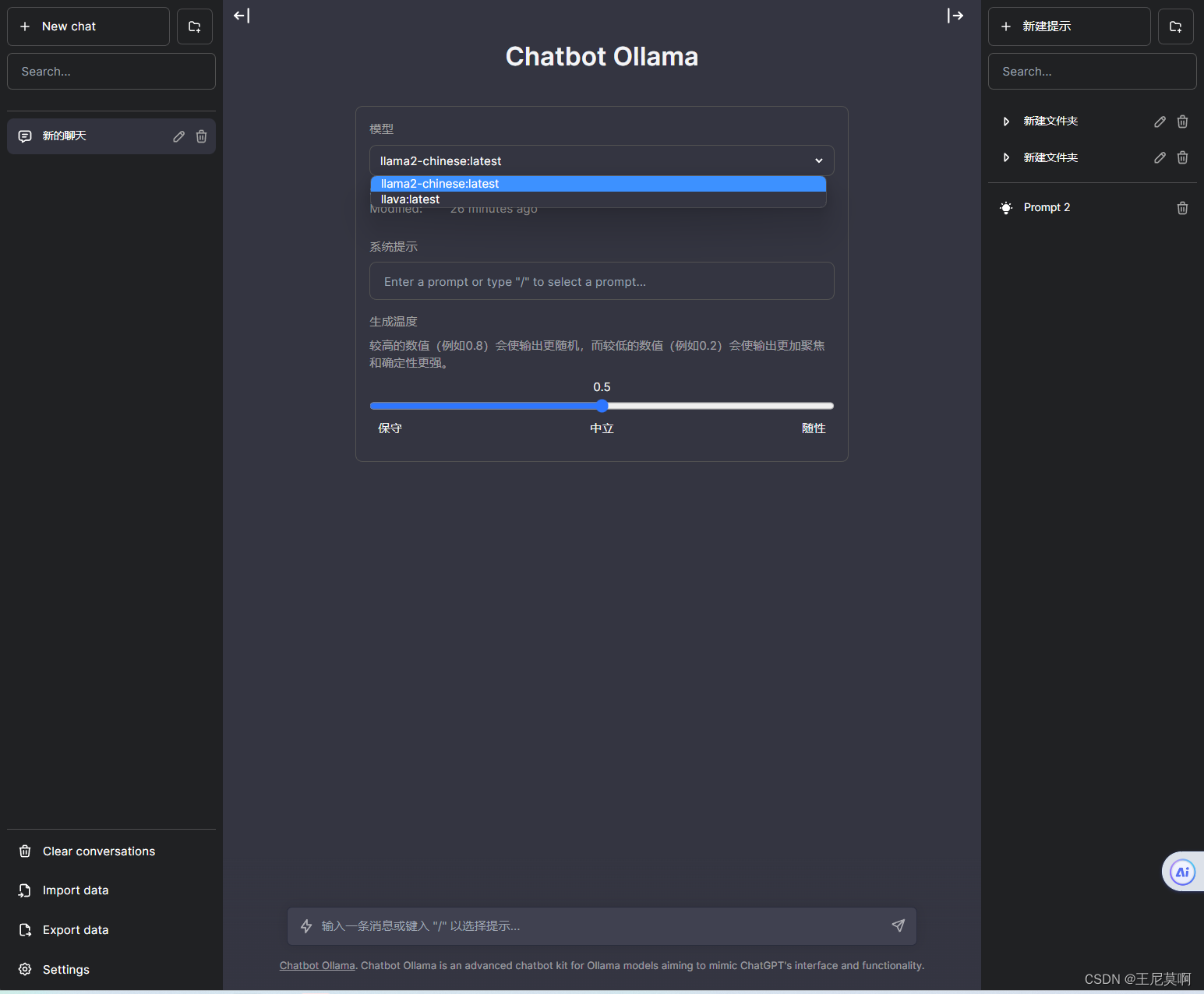1204x994 pixels.
Task: Open Settings
Action: click(x=111, y=970)
